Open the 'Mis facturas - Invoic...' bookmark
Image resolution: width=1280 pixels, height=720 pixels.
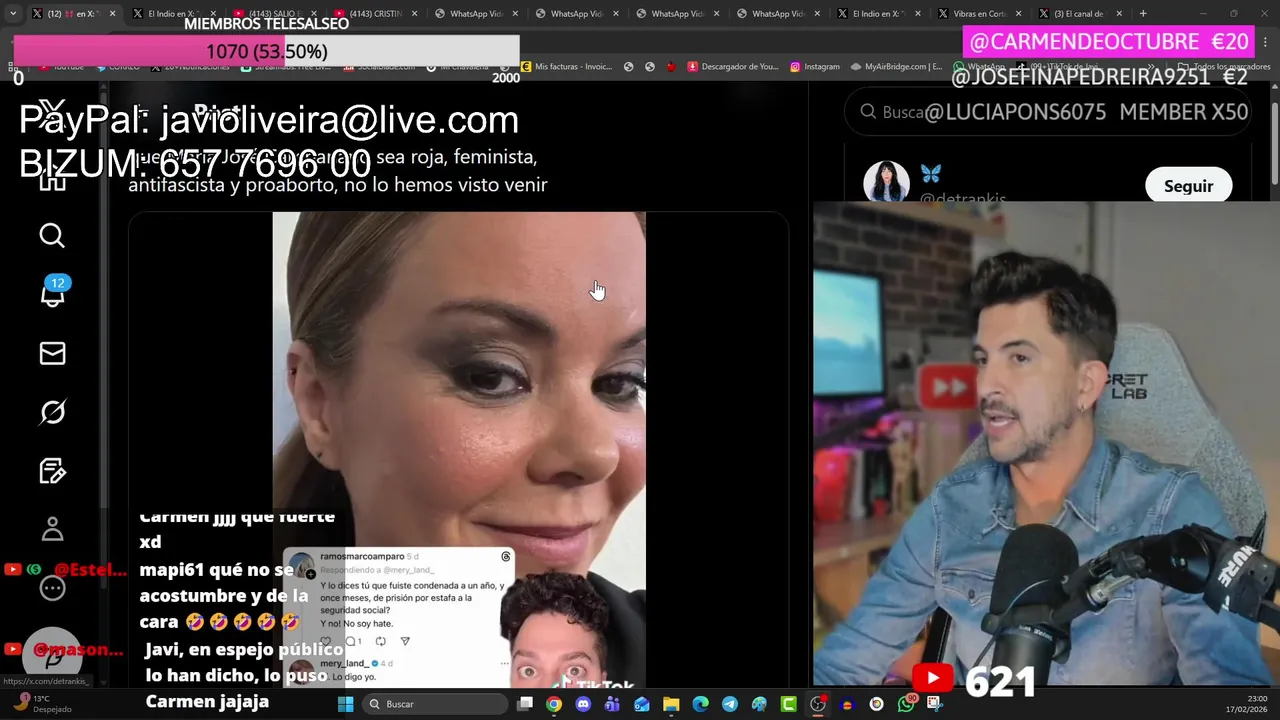tap(566, 67)
